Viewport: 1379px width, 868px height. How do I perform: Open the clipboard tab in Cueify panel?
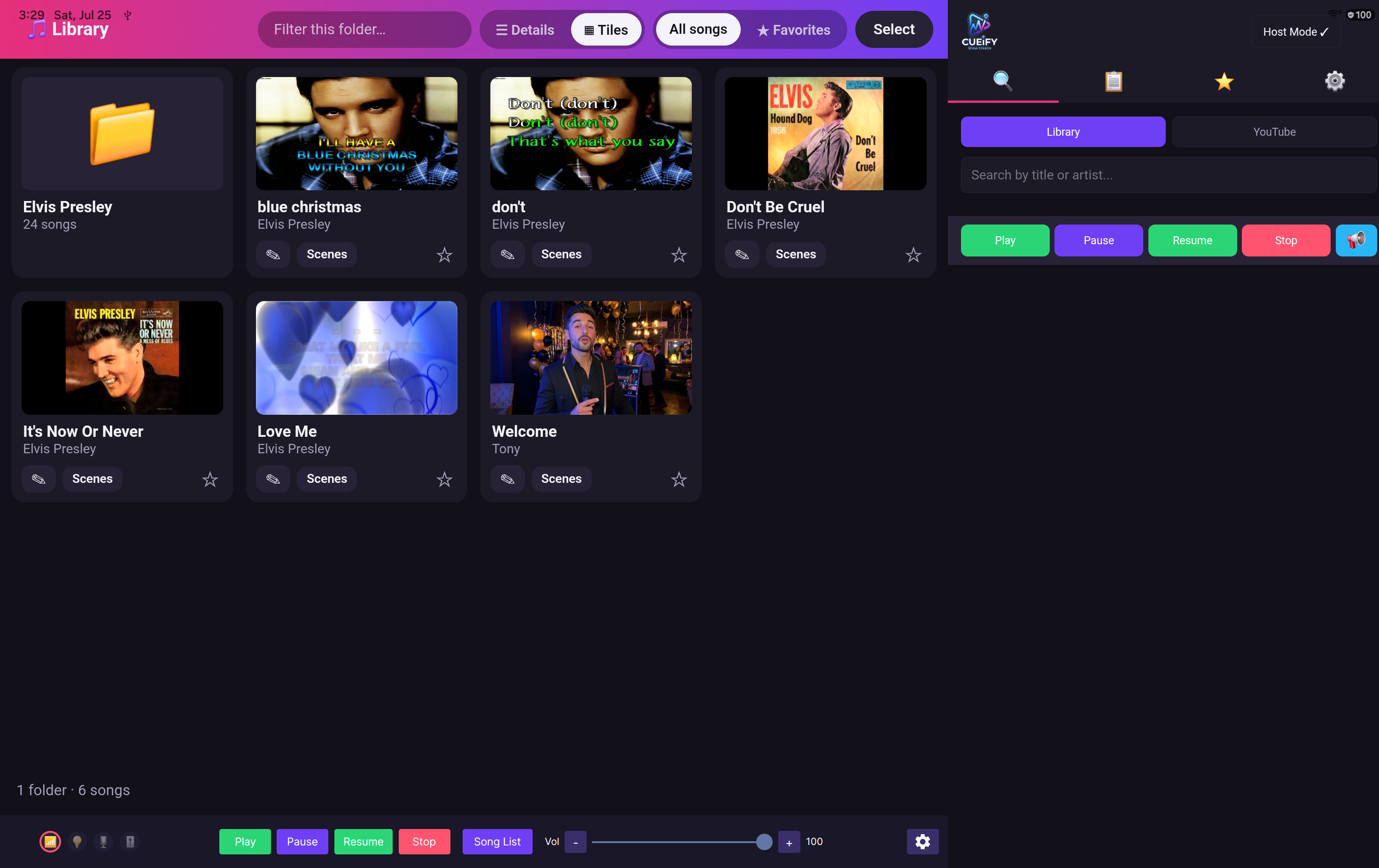1113,81
